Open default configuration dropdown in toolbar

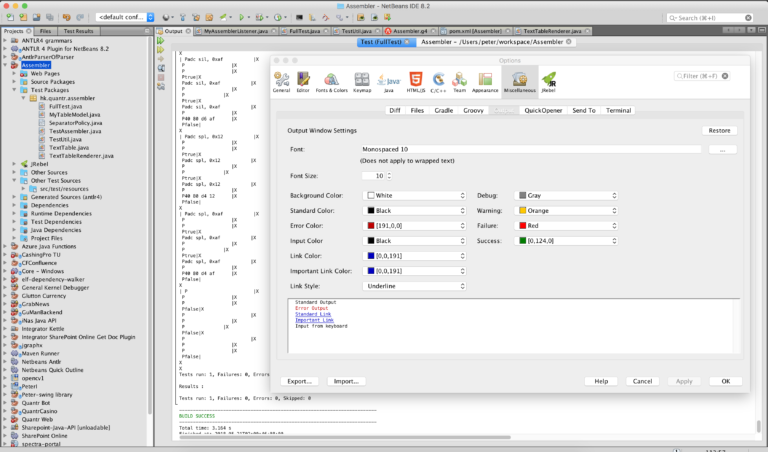click(x=125, y=17)
